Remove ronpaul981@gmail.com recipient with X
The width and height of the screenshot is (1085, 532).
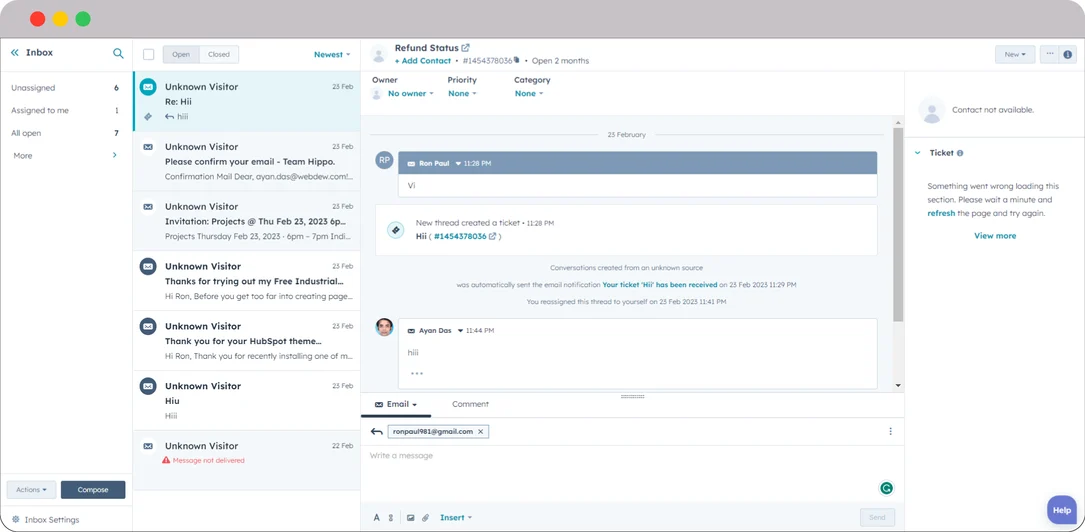[x=481, y=431]
